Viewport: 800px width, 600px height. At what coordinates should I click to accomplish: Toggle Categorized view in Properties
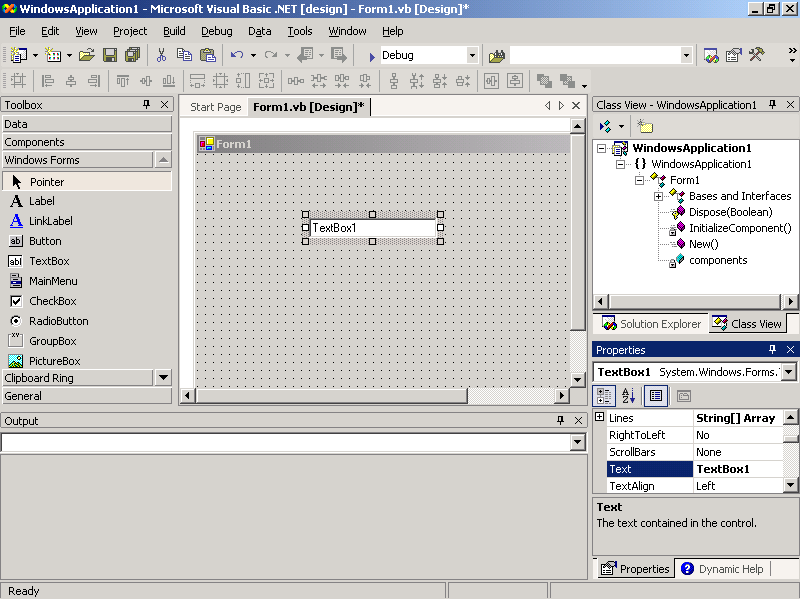coord(604,396)
